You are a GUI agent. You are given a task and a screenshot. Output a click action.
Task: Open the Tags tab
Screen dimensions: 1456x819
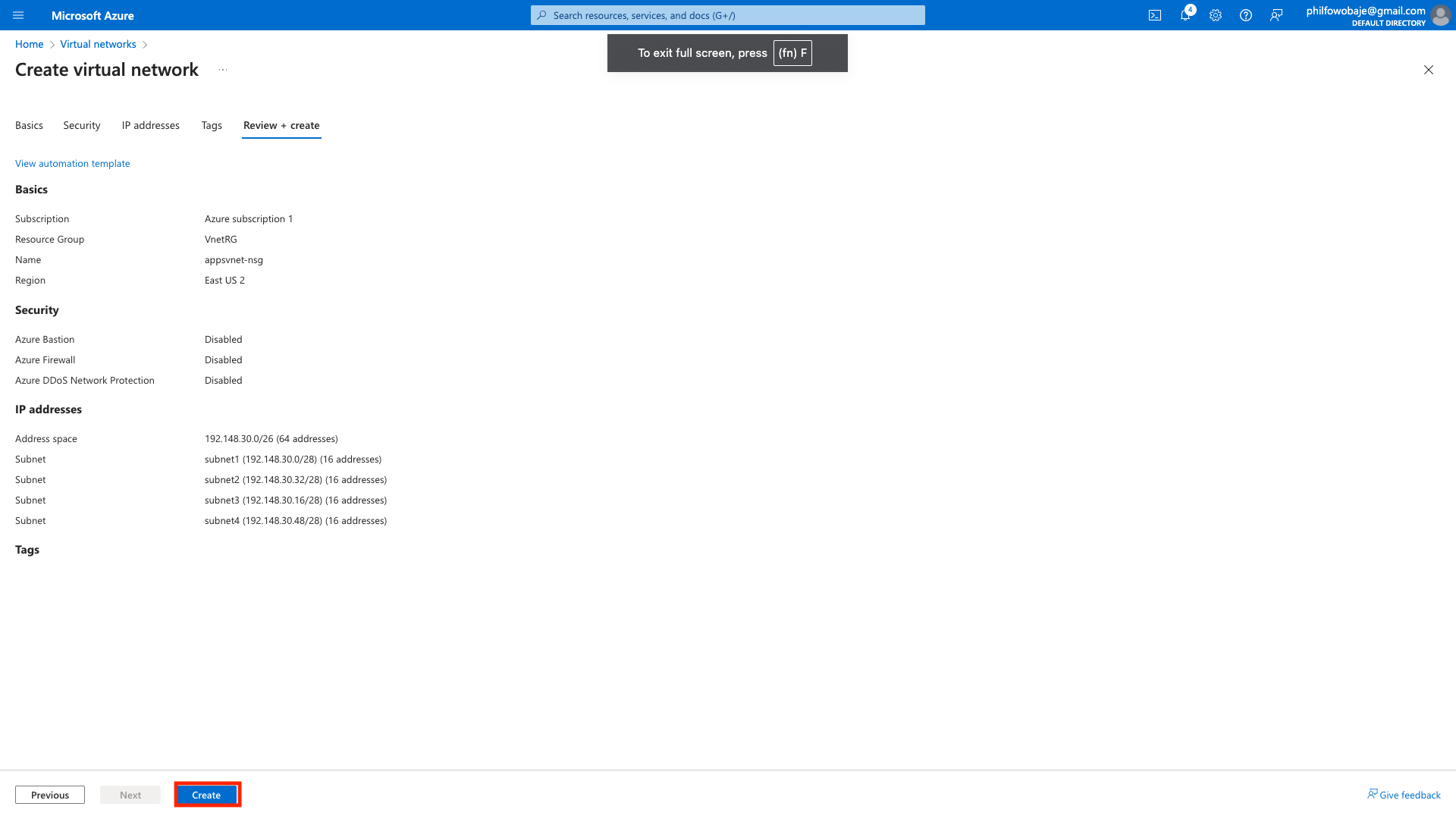coord(212,125)
